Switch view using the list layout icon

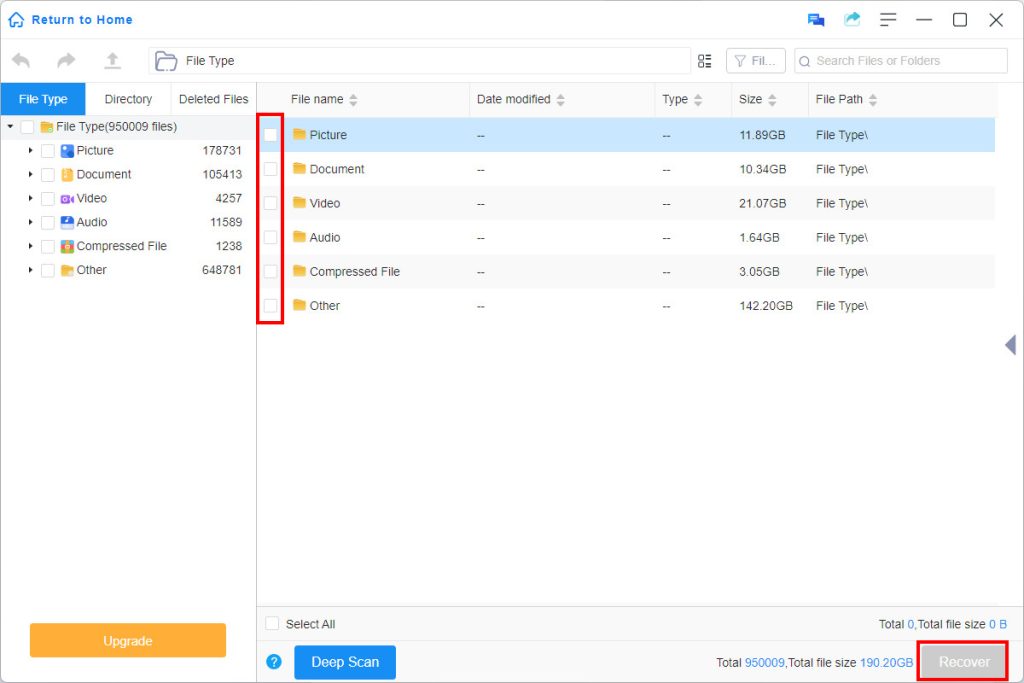point(704,60)
